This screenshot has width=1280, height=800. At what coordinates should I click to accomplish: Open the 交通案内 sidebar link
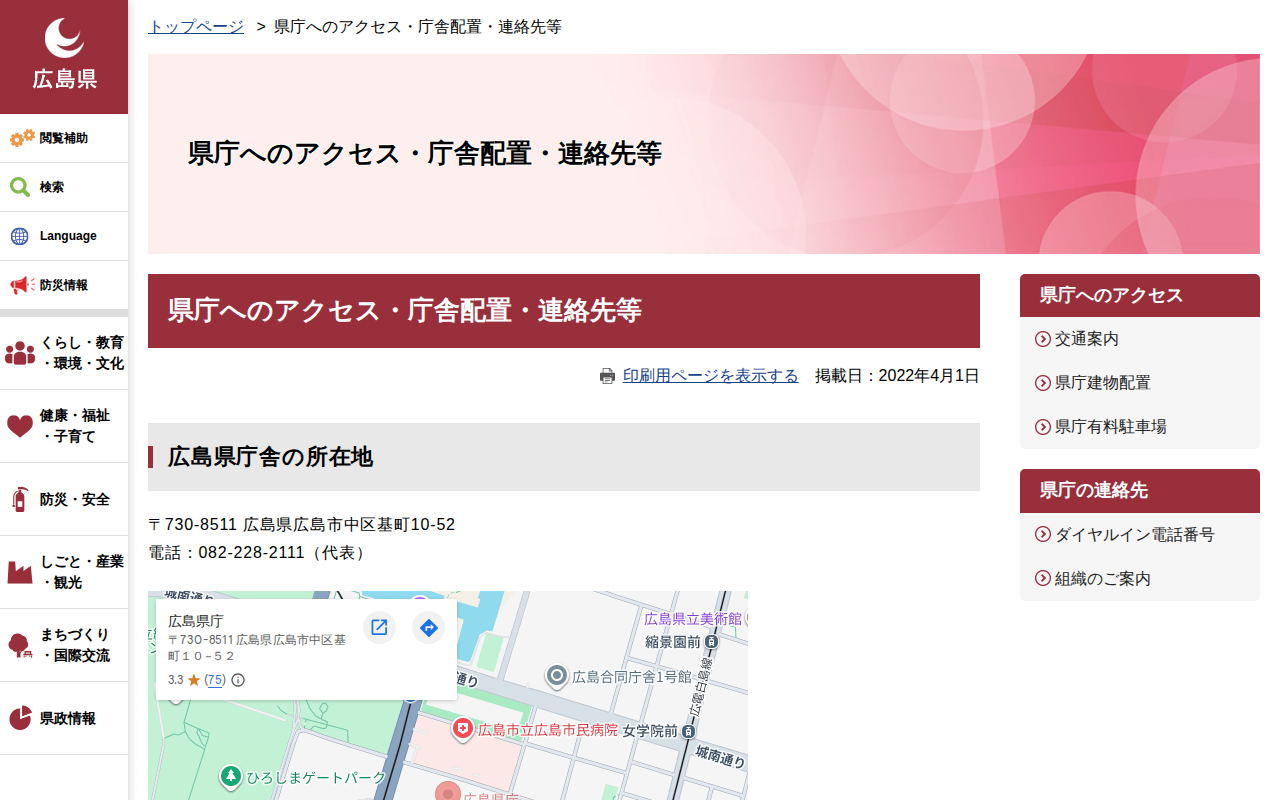(x=1087, y=339)
